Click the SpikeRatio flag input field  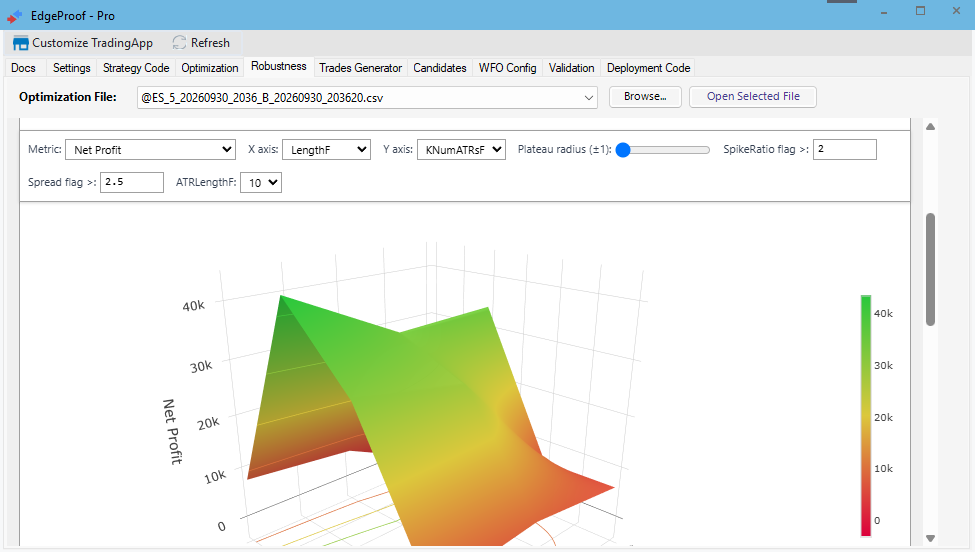point(845,149)
